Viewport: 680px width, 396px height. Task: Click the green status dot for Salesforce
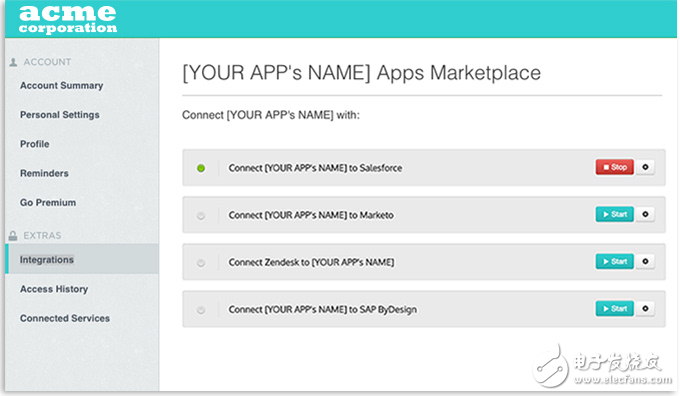[201, 168]
